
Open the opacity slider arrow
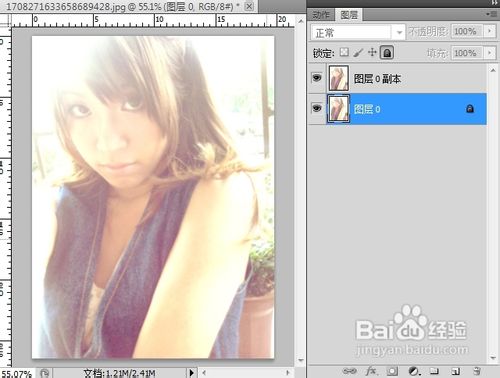click(x=490, y=31)
